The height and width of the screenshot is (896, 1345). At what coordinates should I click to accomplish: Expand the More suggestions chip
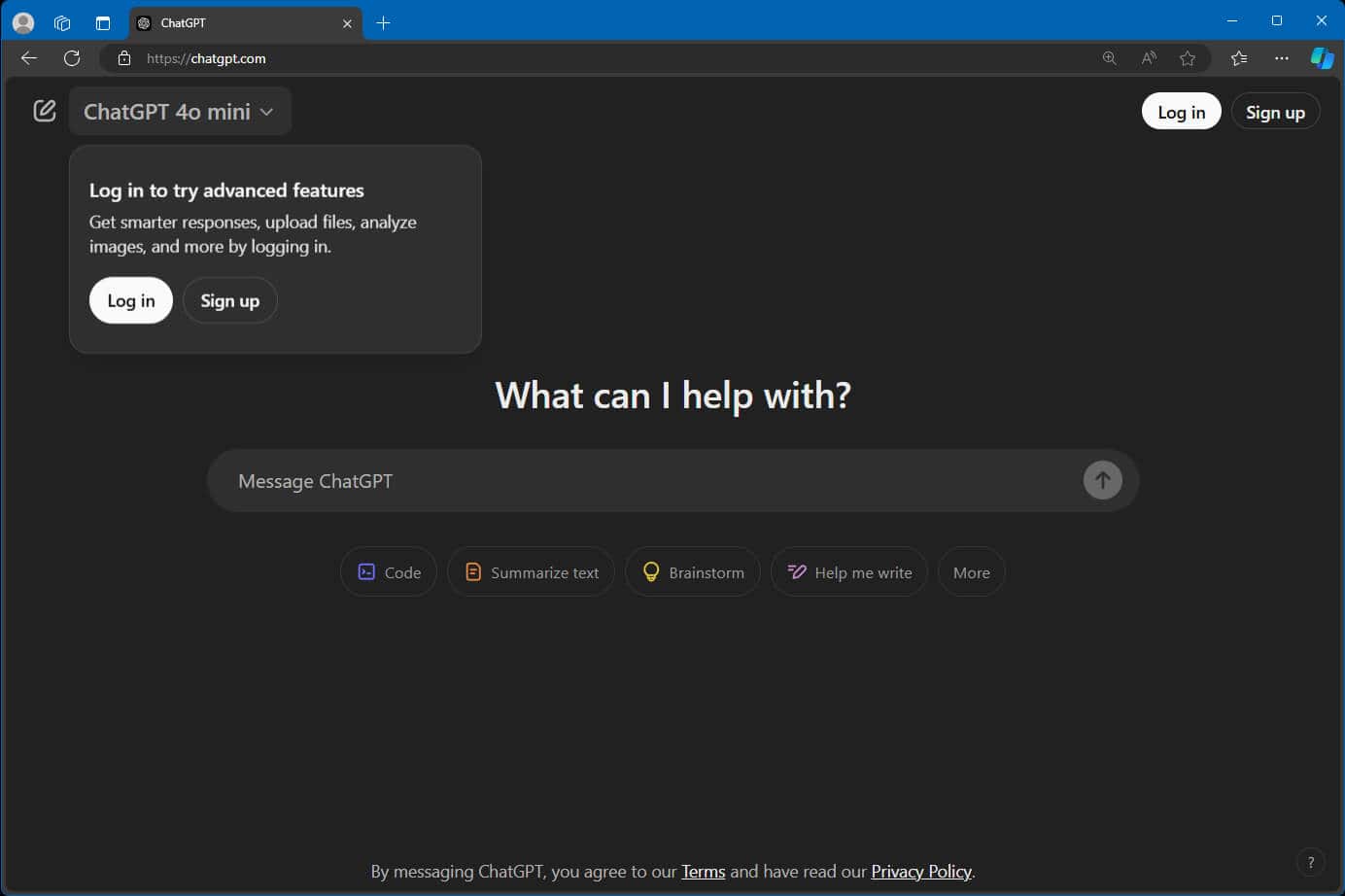[x=971, y=572]
